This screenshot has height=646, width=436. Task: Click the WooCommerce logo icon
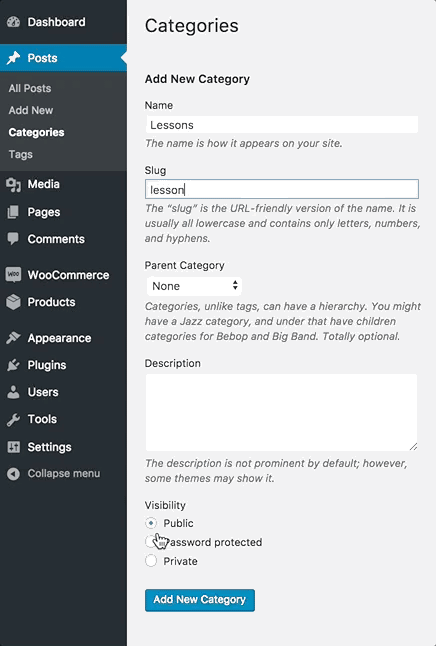pos(13,275)
